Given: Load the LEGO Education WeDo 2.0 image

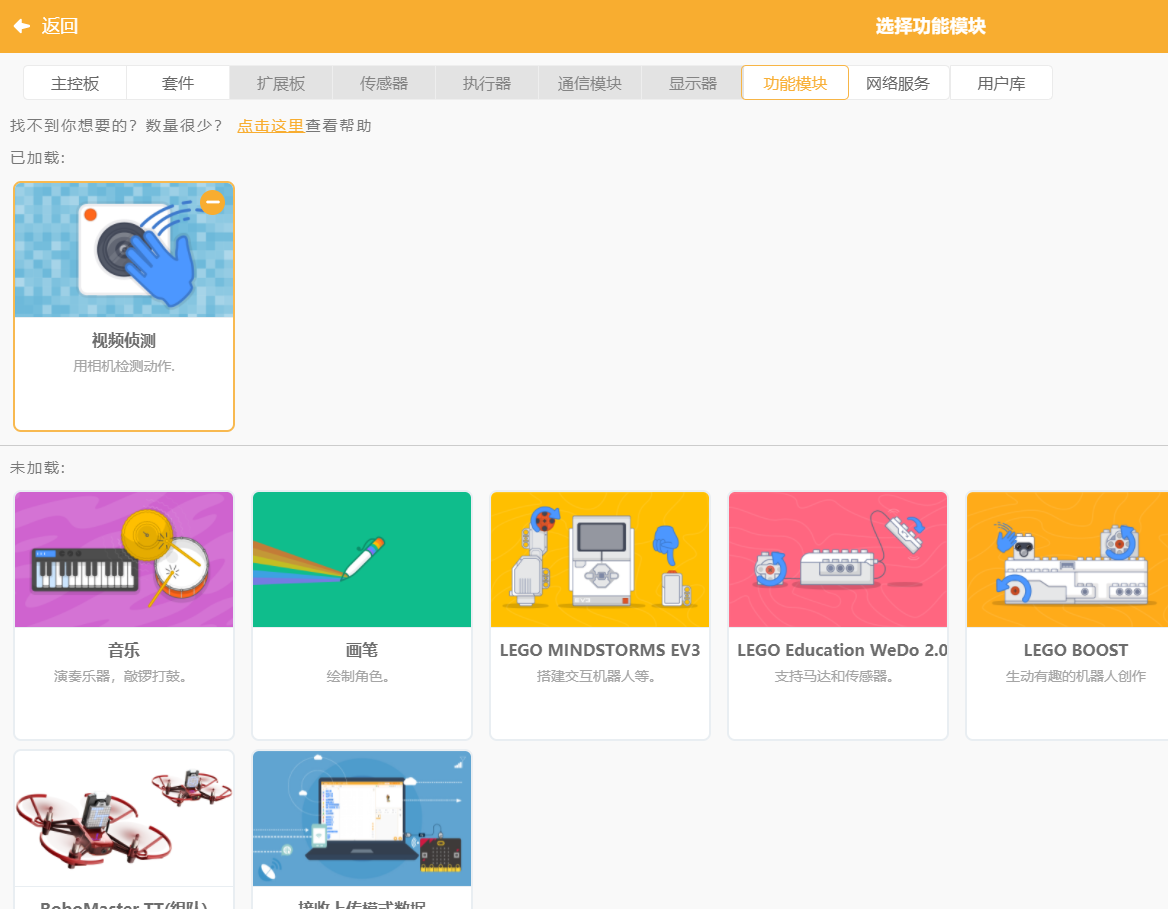Looking at the screenshot, I should click(x=838, y=560).
